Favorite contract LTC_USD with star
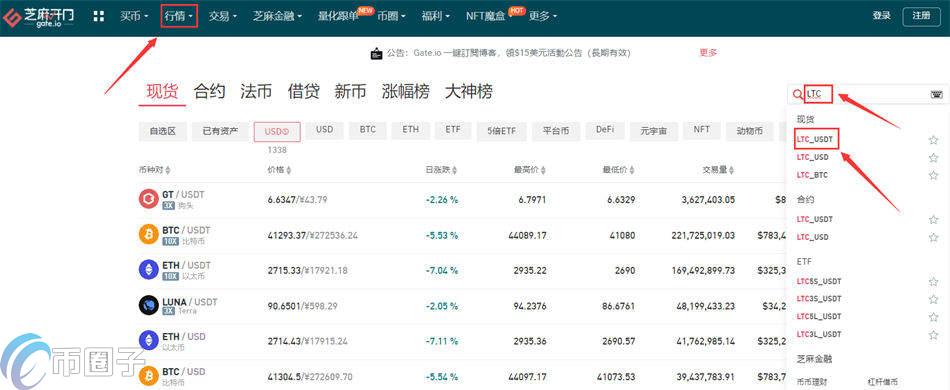950x390 pixels. pyautogui.click(x=933, y=237)
